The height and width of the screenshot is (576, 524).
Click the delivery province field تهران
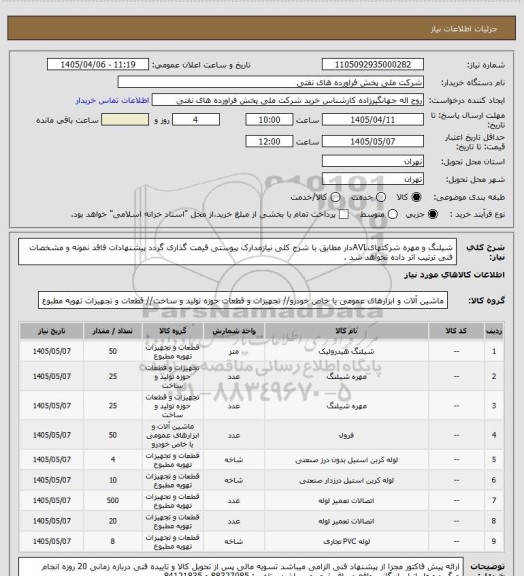tap(373, 162)
